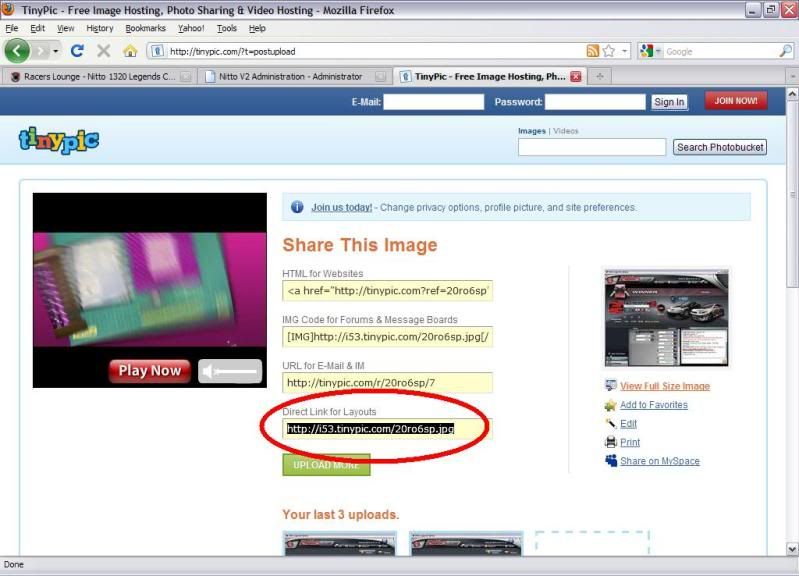
Task: Click the Share on MySpace link
Action: pyautogui.click(x=659, y=461)
